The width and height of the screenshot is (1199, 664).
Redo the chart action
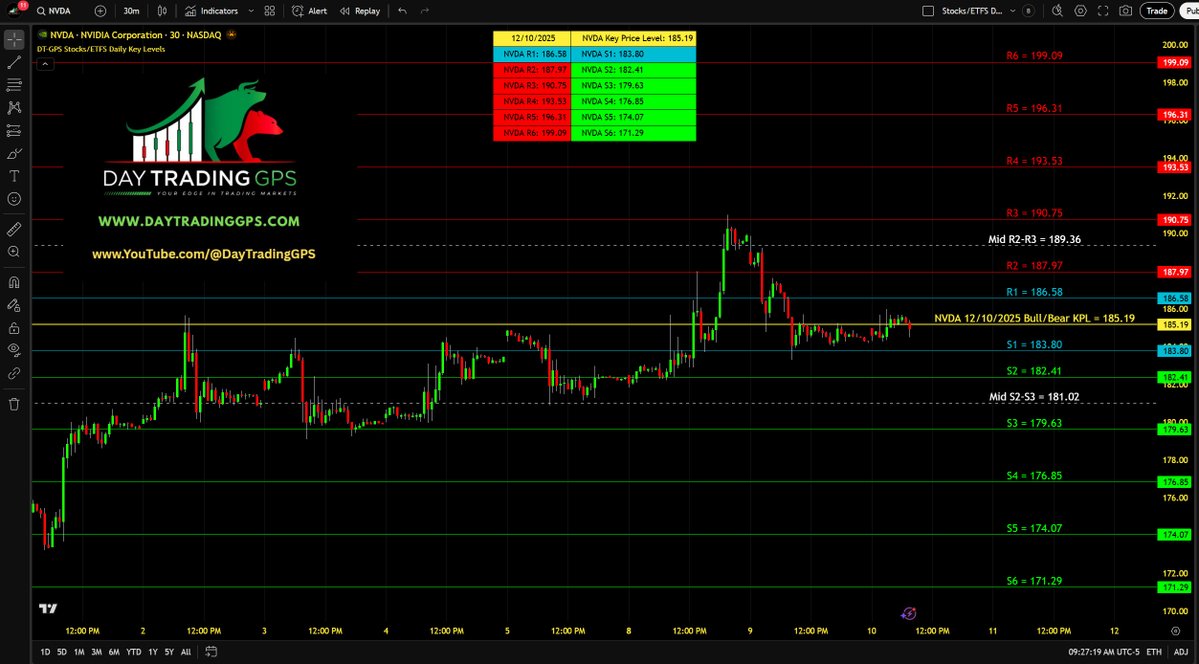(424, 11)
